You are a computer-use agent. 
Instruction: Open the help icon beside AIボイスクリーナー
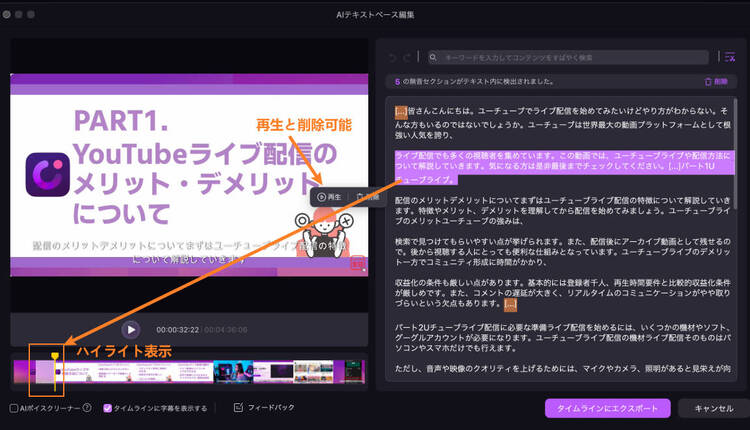87,408
